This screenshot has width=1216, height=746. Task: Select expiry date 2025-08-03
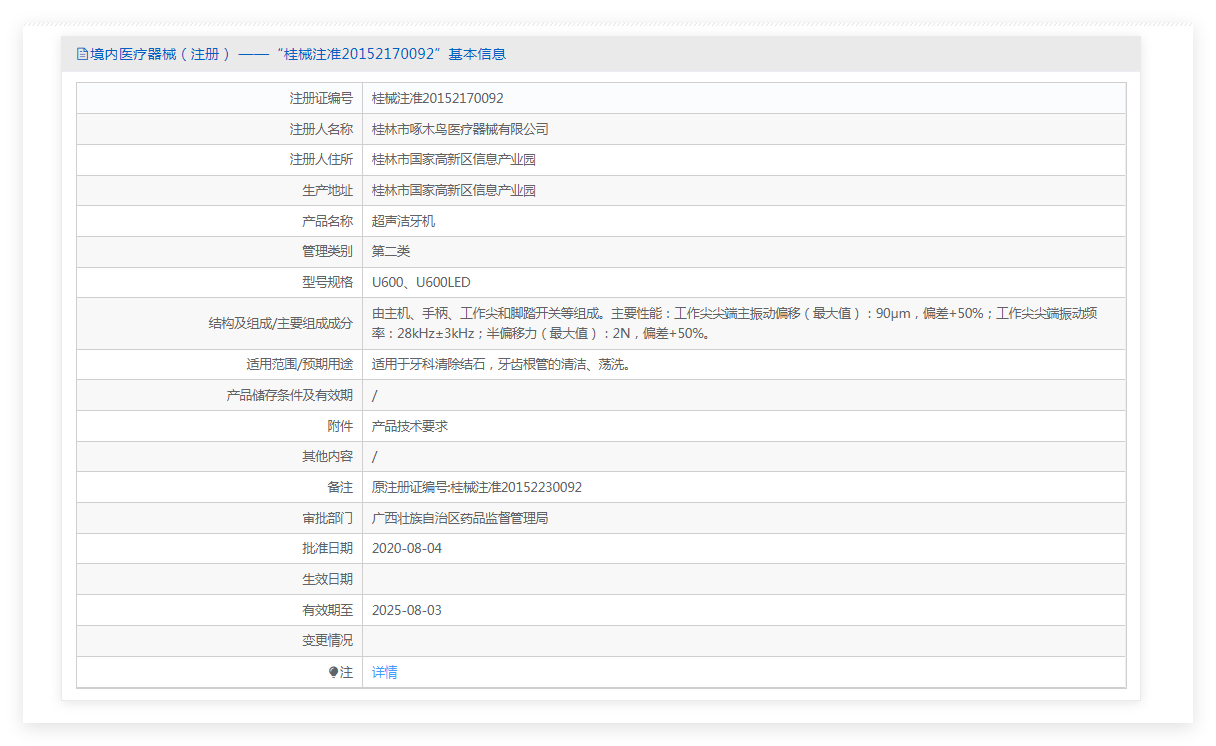[407, 610]
